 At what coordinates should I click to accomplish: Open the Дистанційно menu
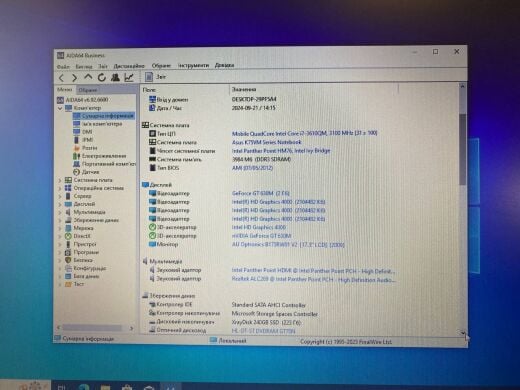tap(129, 66)
